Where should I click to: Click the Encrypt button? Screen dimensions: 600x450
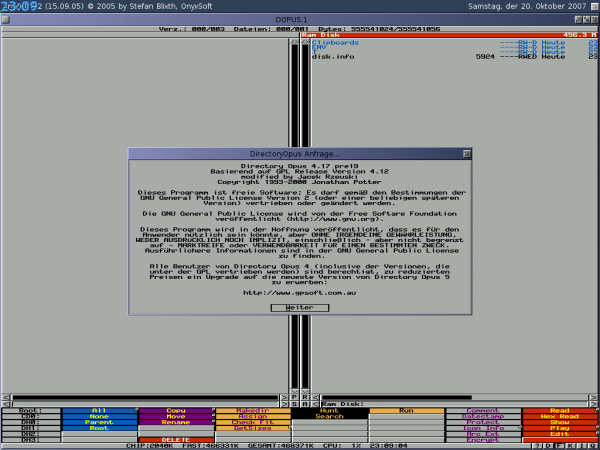pyautogui.click(x=484, y=440)
